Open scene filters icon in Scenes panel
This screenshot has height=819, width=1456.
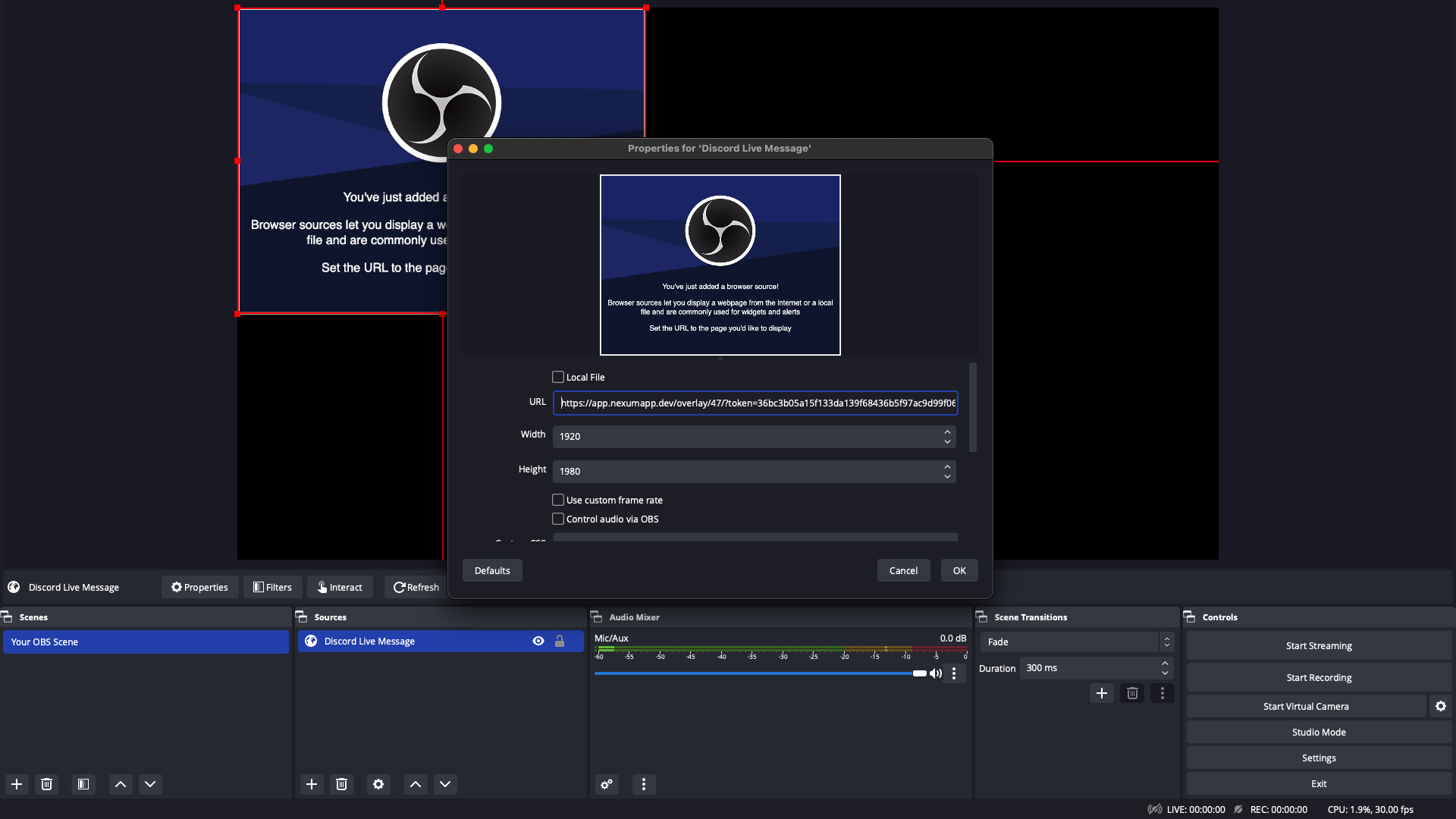tap(83, 784)
